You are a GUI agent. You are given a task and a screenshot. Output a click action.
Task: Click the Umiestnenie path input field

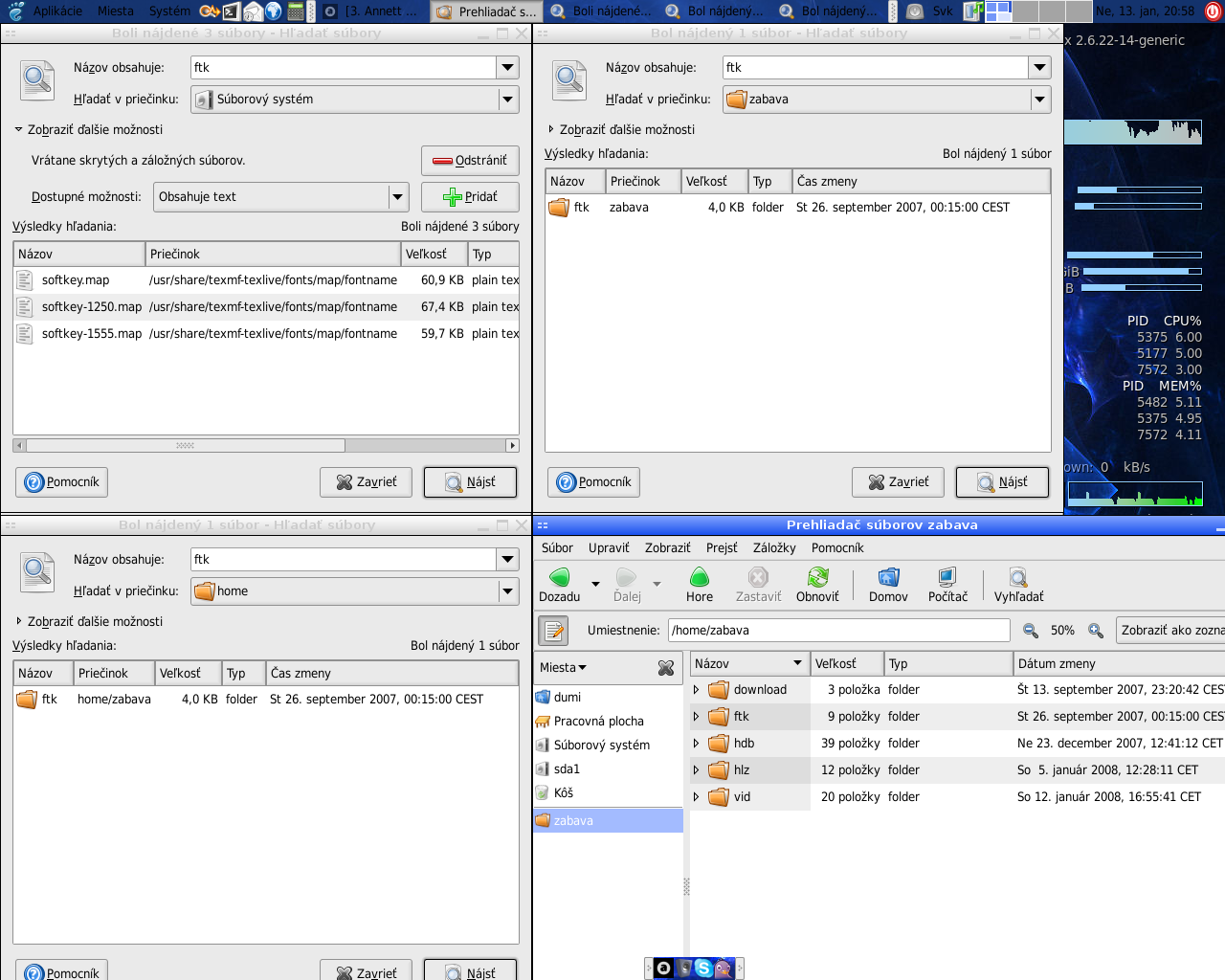[838, 631]
